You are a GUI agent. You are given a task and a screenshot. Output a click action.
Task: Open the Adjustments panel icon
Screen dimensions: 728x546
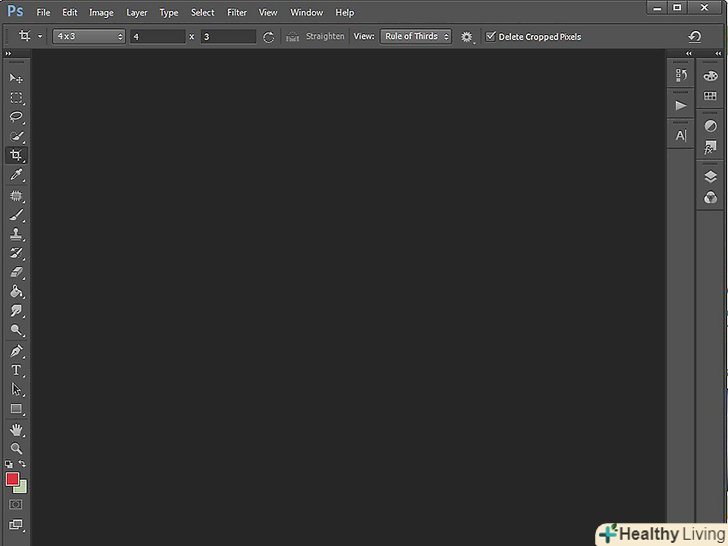point(710,126)
